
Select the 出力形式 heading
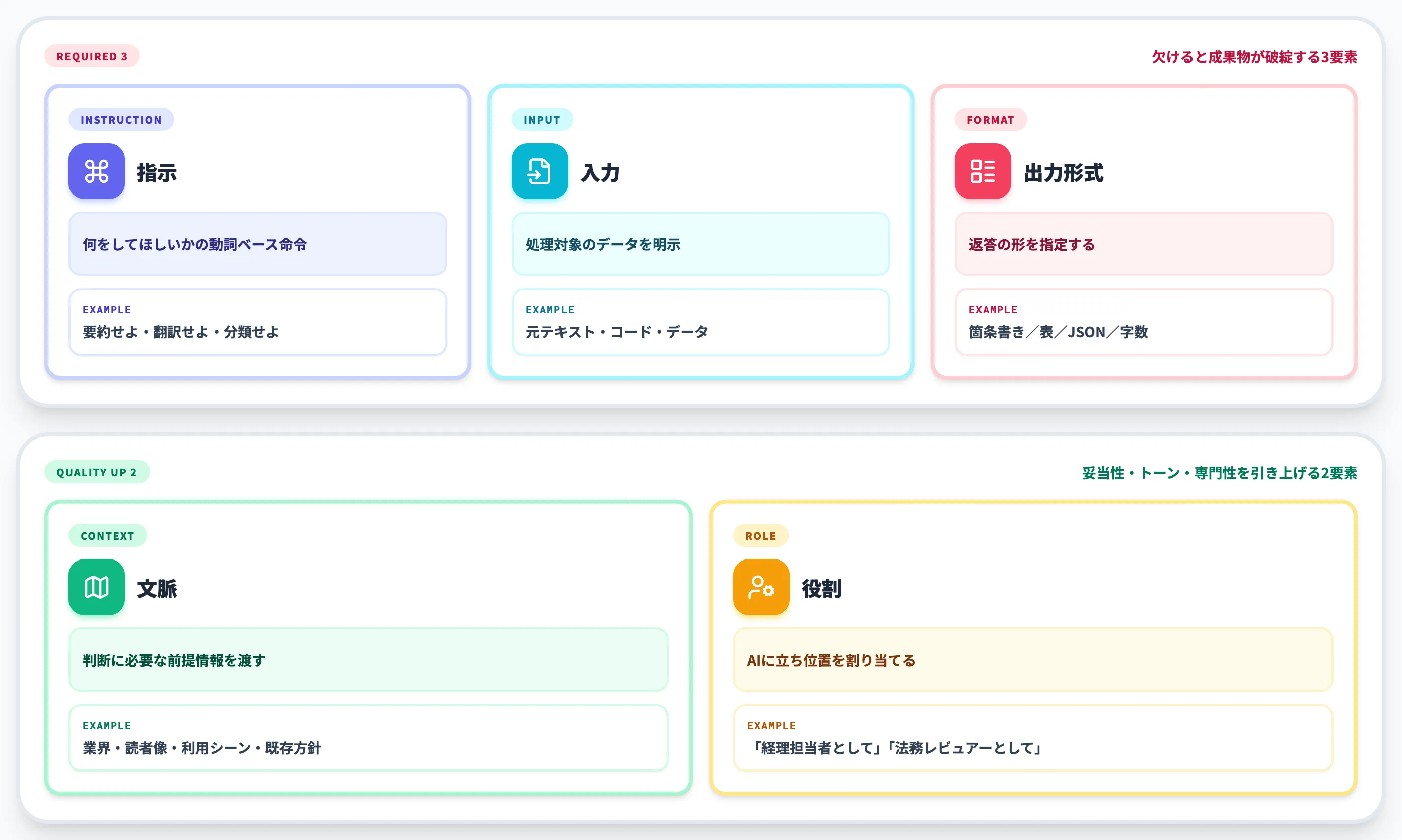point(1064,173)
